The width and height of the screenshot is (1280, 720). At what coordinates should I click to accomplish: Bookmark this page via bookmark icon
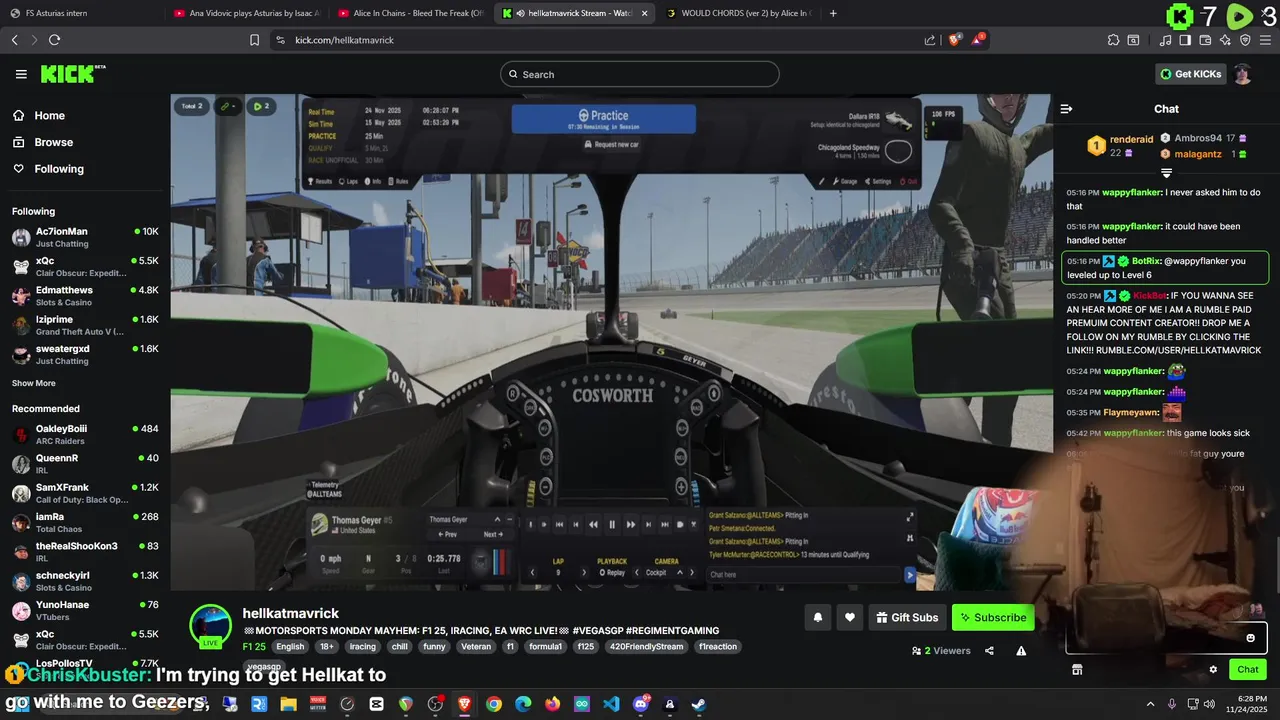tap(255, 40)
